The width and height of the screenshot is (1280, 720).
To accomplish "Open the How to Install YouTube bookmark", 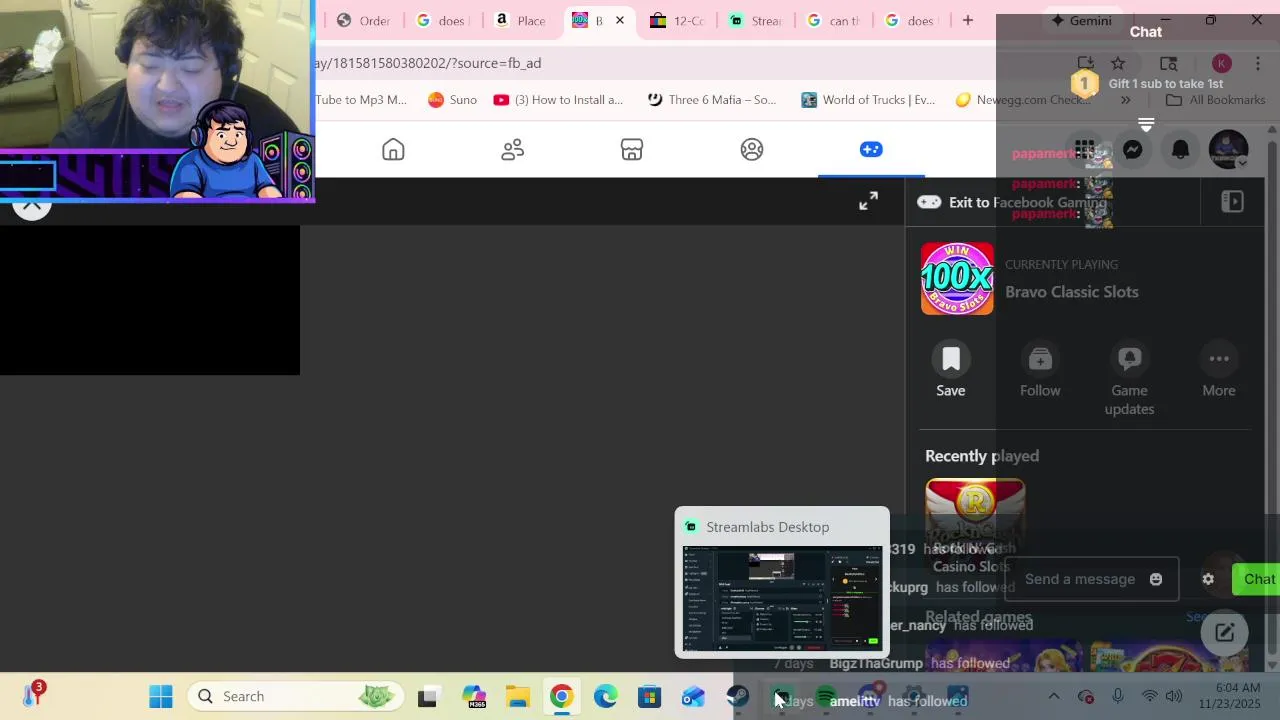I will 558,100.
